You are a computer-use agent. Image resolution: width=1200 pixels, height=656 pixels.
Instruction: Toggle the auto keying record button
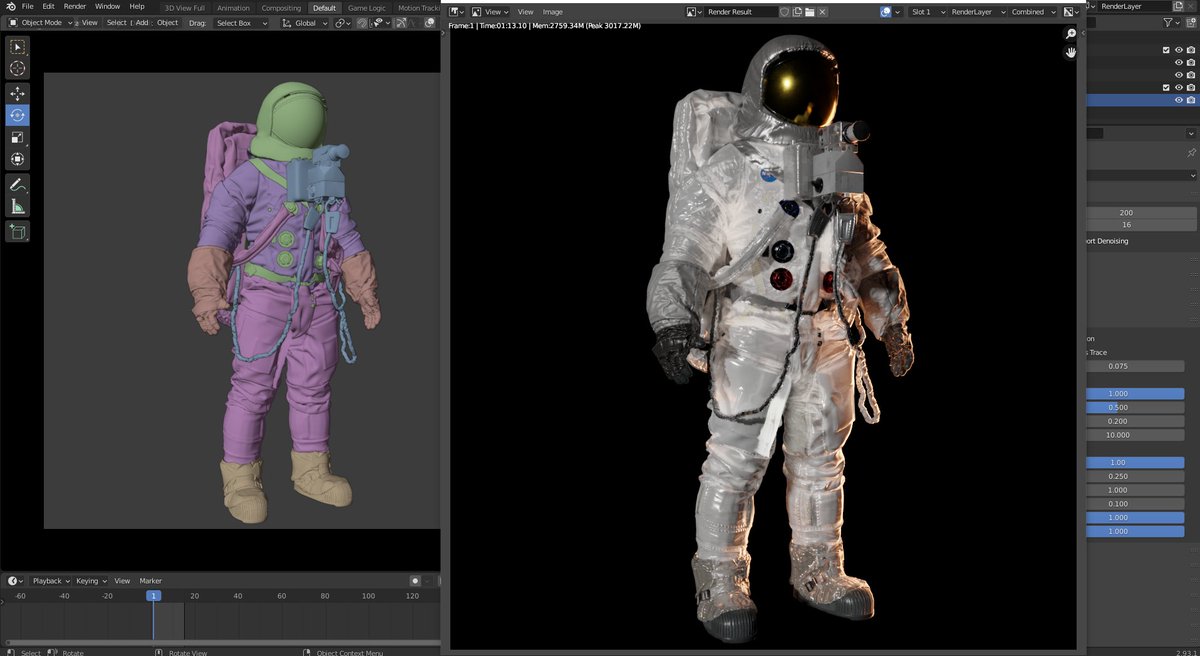tap(415, 581)
